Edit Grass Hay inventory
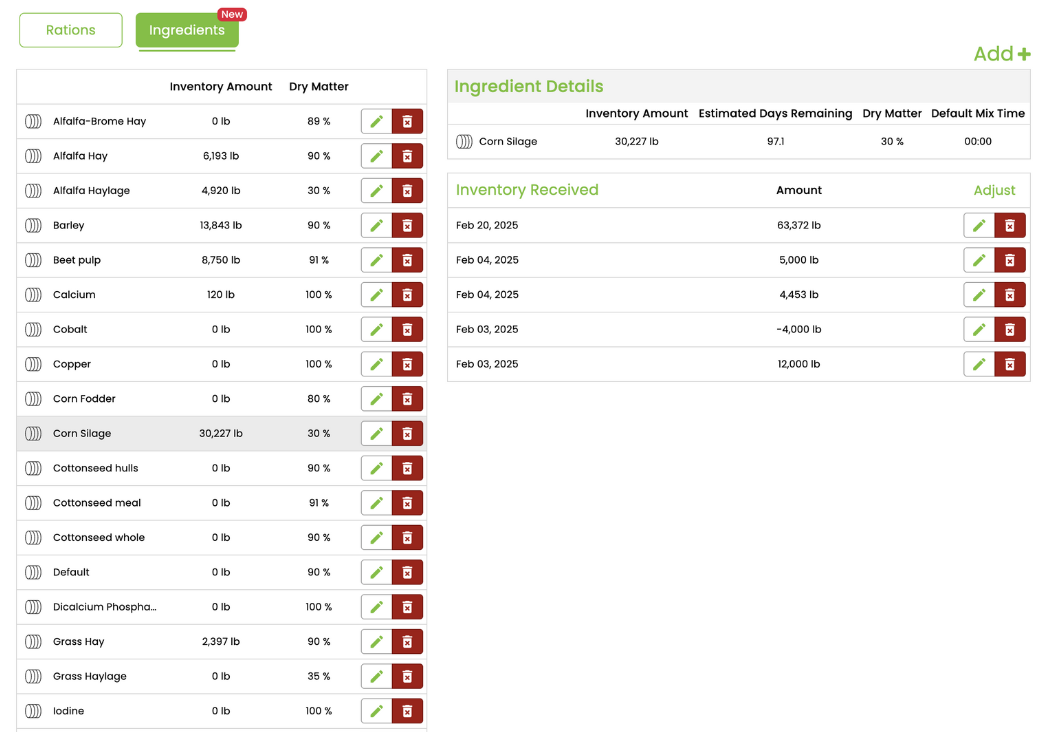 tap(378, 641)
